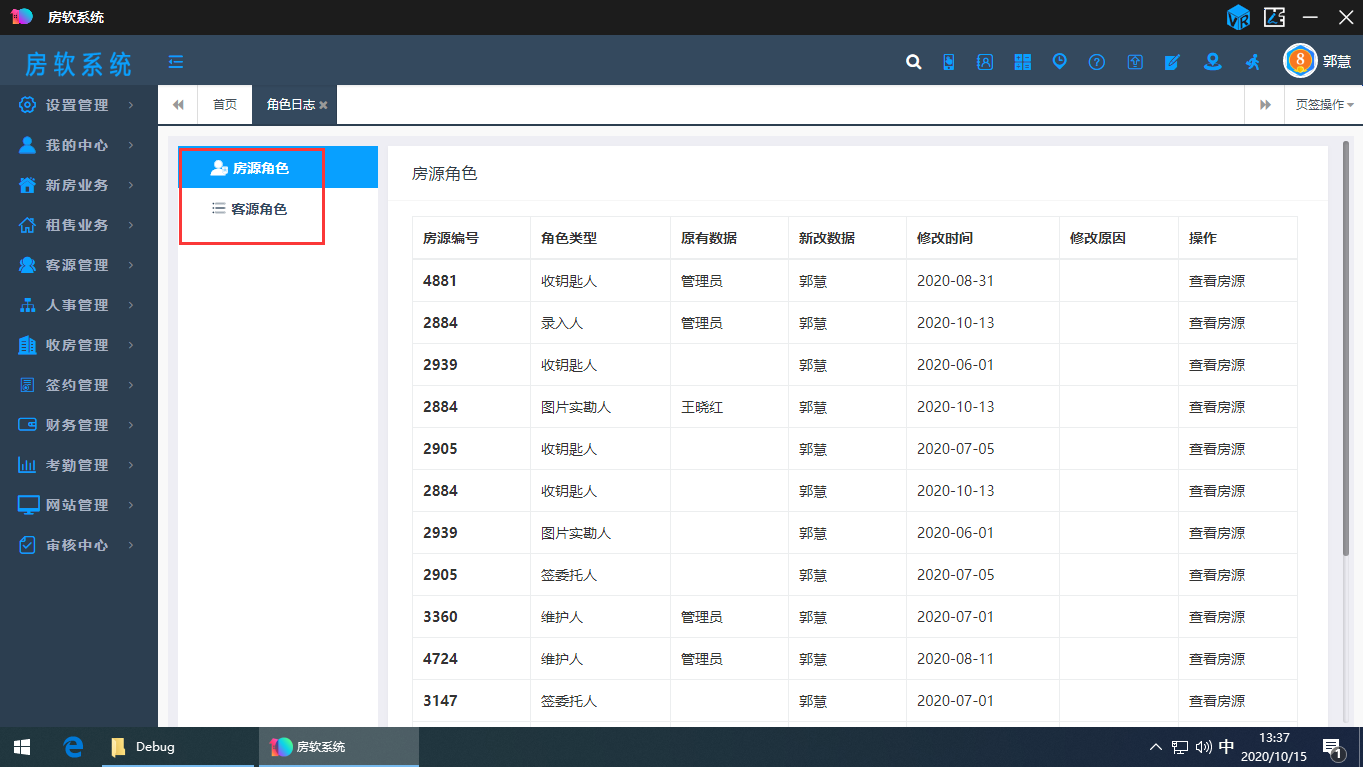Click the search magnifier icon in header
1363x767 pixels.
point(913,62)
